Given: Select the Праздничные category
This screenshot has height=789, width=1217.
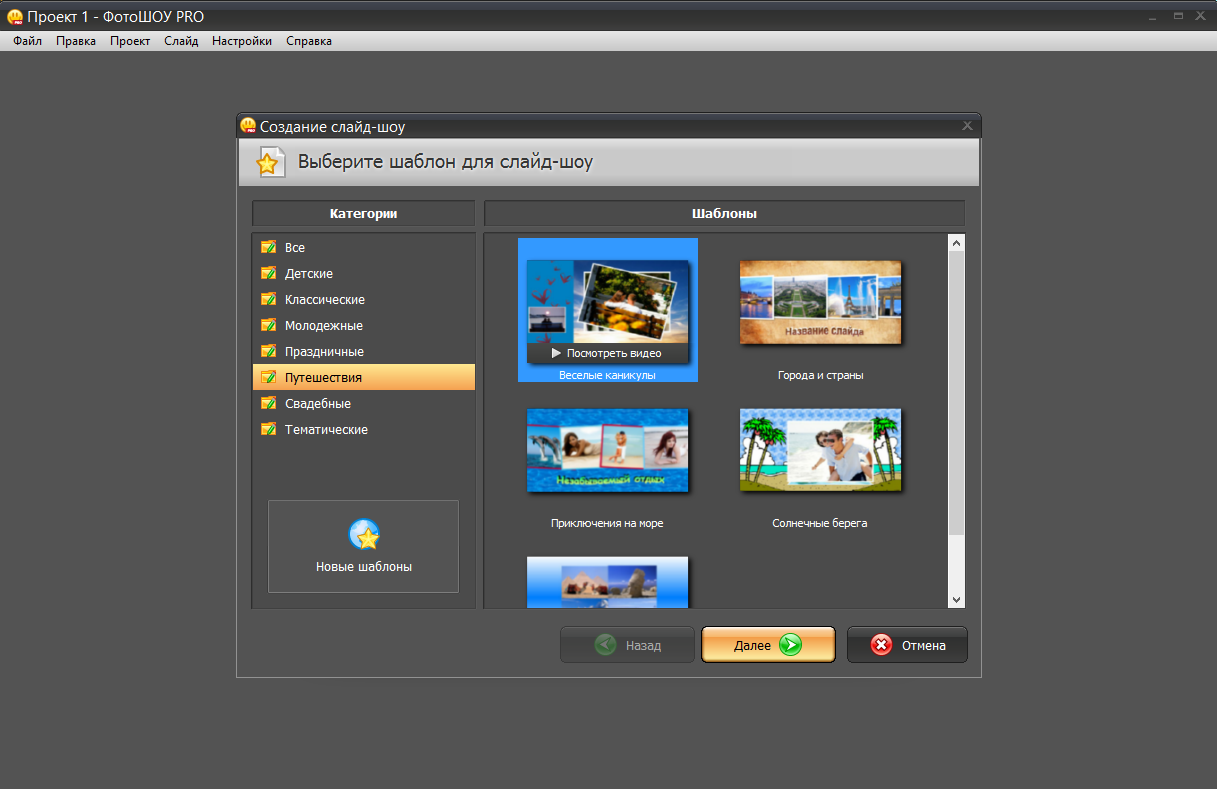Looking at the screenshot, I should [x=363, y=351].
